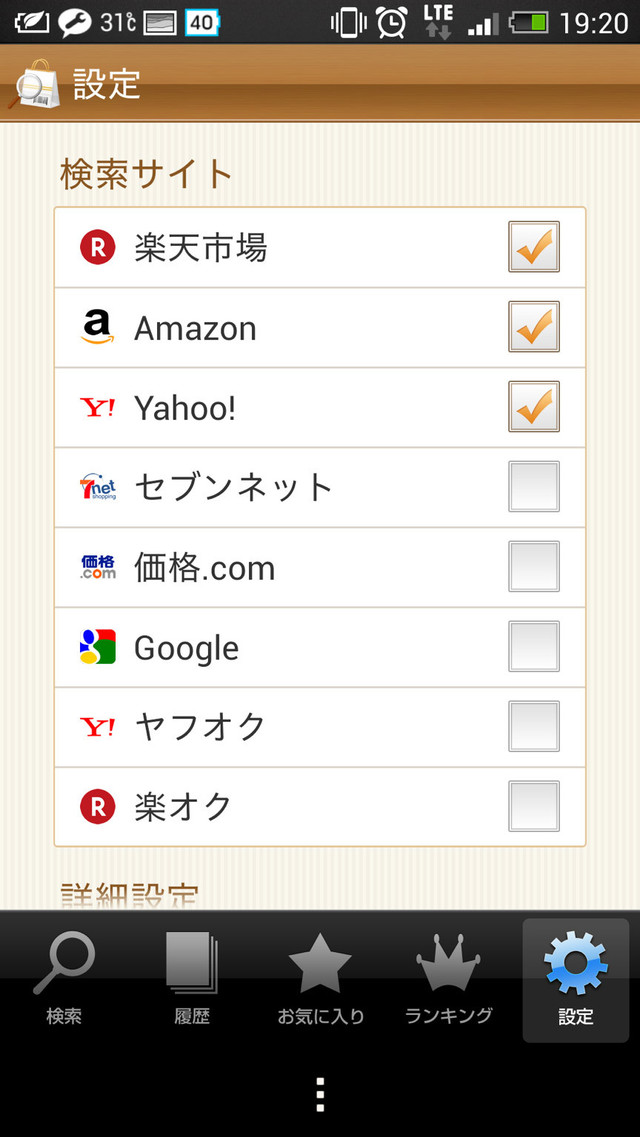Image resolution: width=640 pixels, height=1137 pixels.
Task: Tap the Rakuten Ichiba red R icon
Action: [x=98, y=247]
